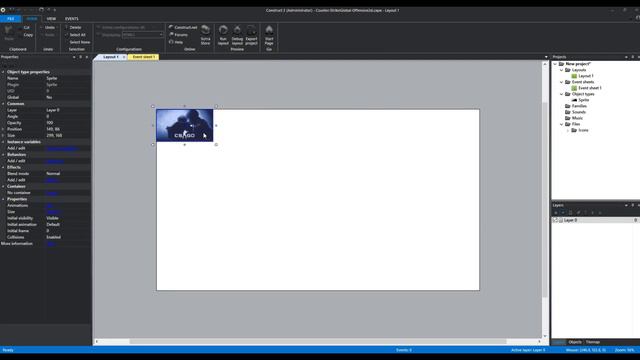Click the Animations Edit link
The image size is (640, 360).
coord(49,205)
